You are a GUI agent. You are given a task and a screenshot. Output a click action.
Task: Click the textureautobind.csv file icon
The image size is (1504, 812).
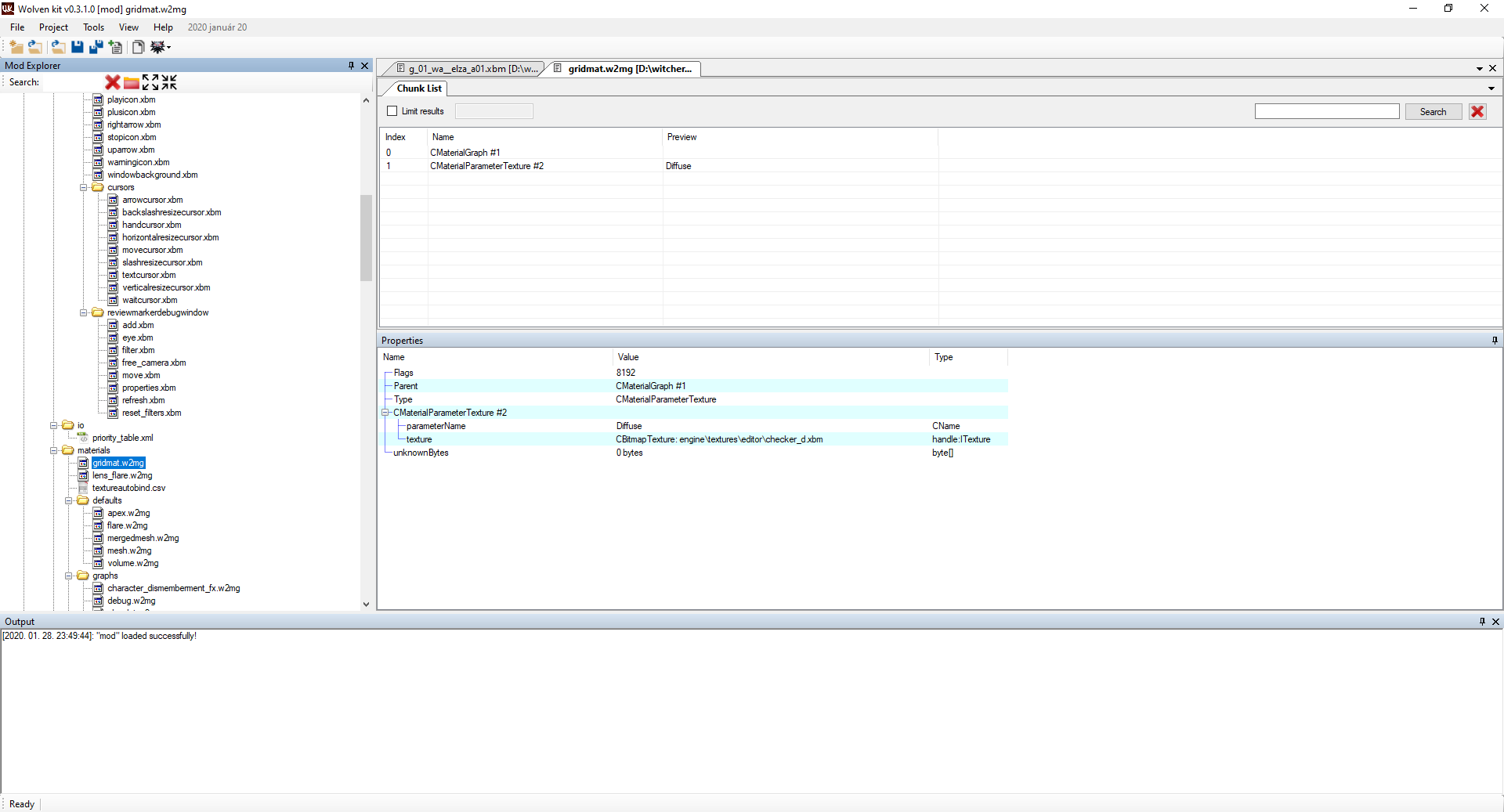click(83, 489)
